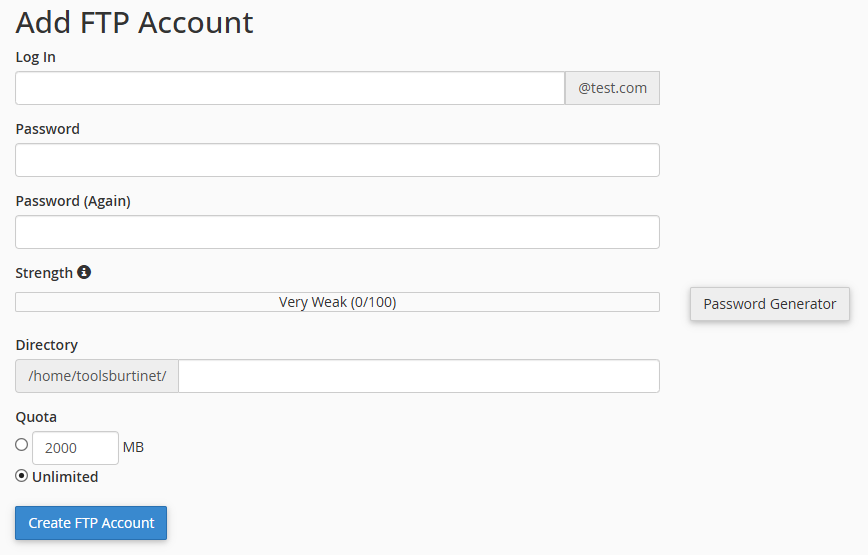Click the /home/toolsburtinet/ directory prefix
Screen dimensions: 868x555
97,376
